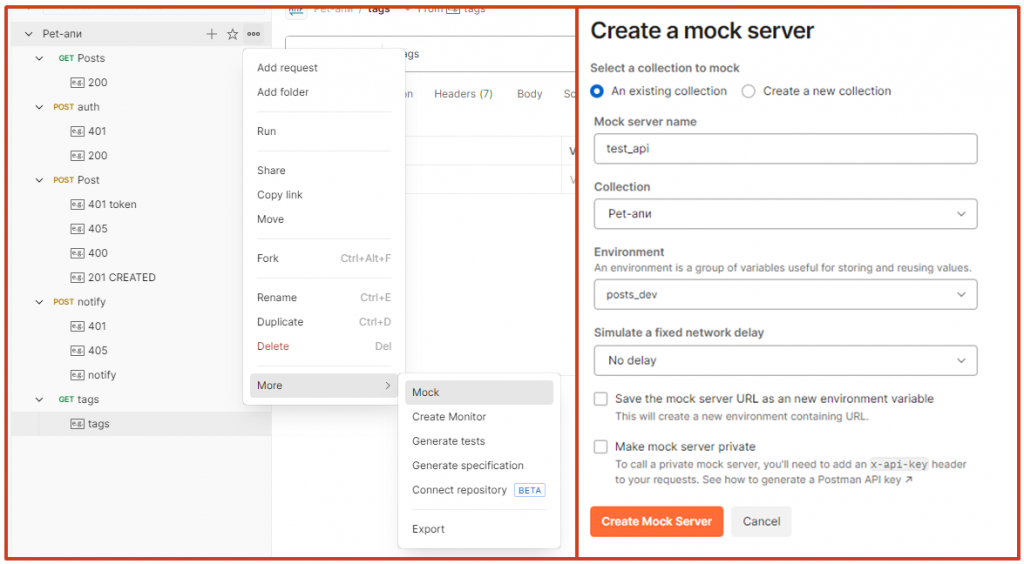
Task: Click the plus icon beside Pet-апи collection
Action: coord(211,34)
